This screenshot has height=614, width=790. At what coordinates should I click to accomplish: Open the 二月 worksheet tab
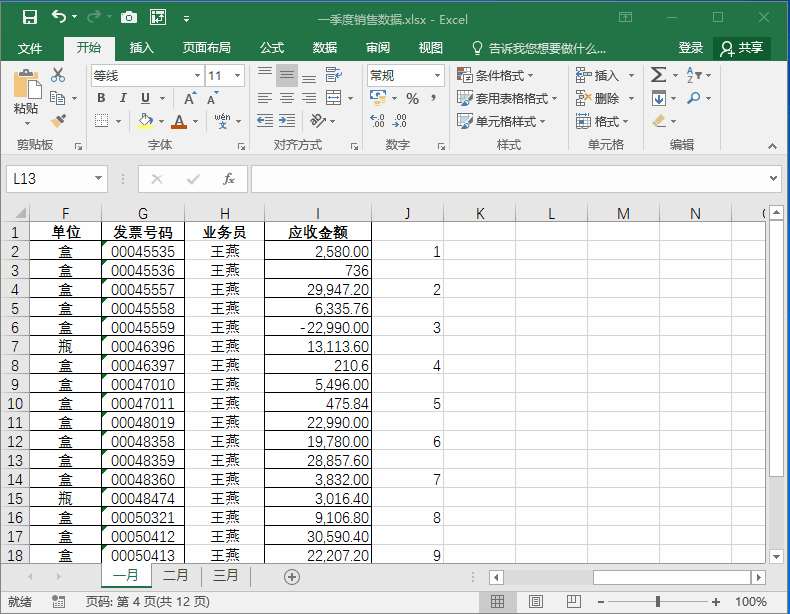pyautogui.click(x=175, y=575)
